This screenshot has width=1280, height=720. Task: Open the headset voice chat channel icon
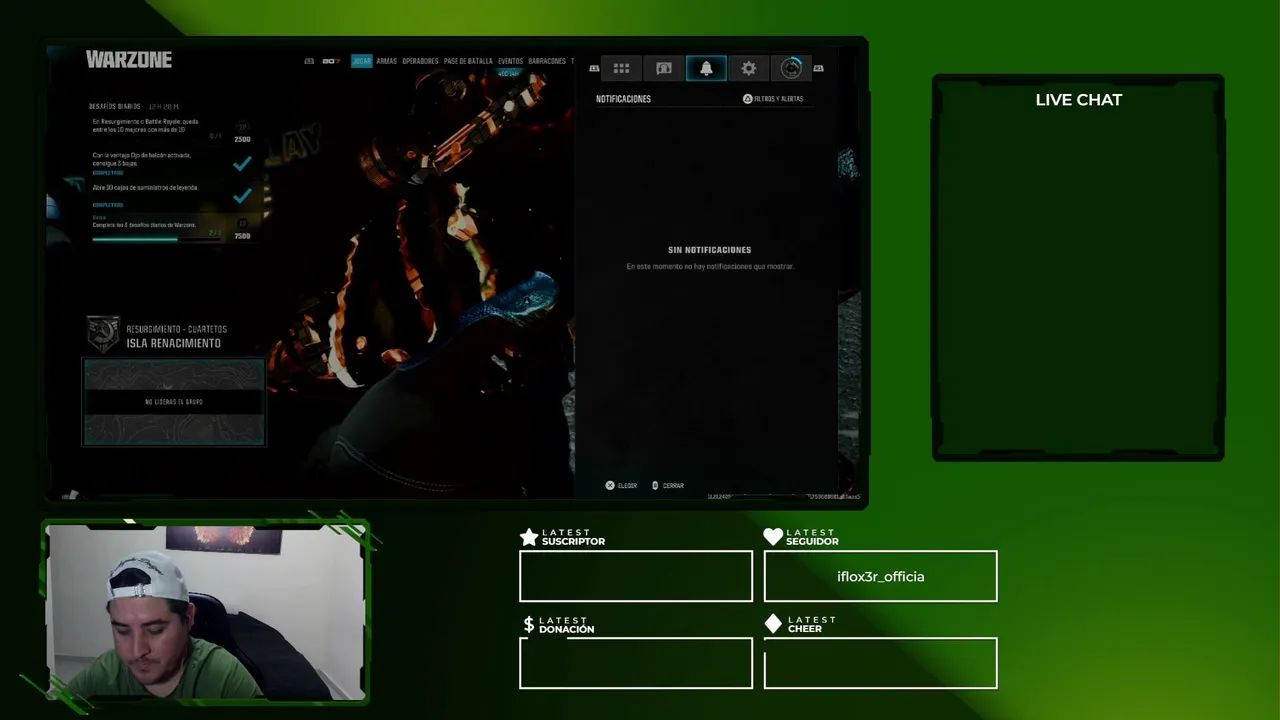(664, 68)
